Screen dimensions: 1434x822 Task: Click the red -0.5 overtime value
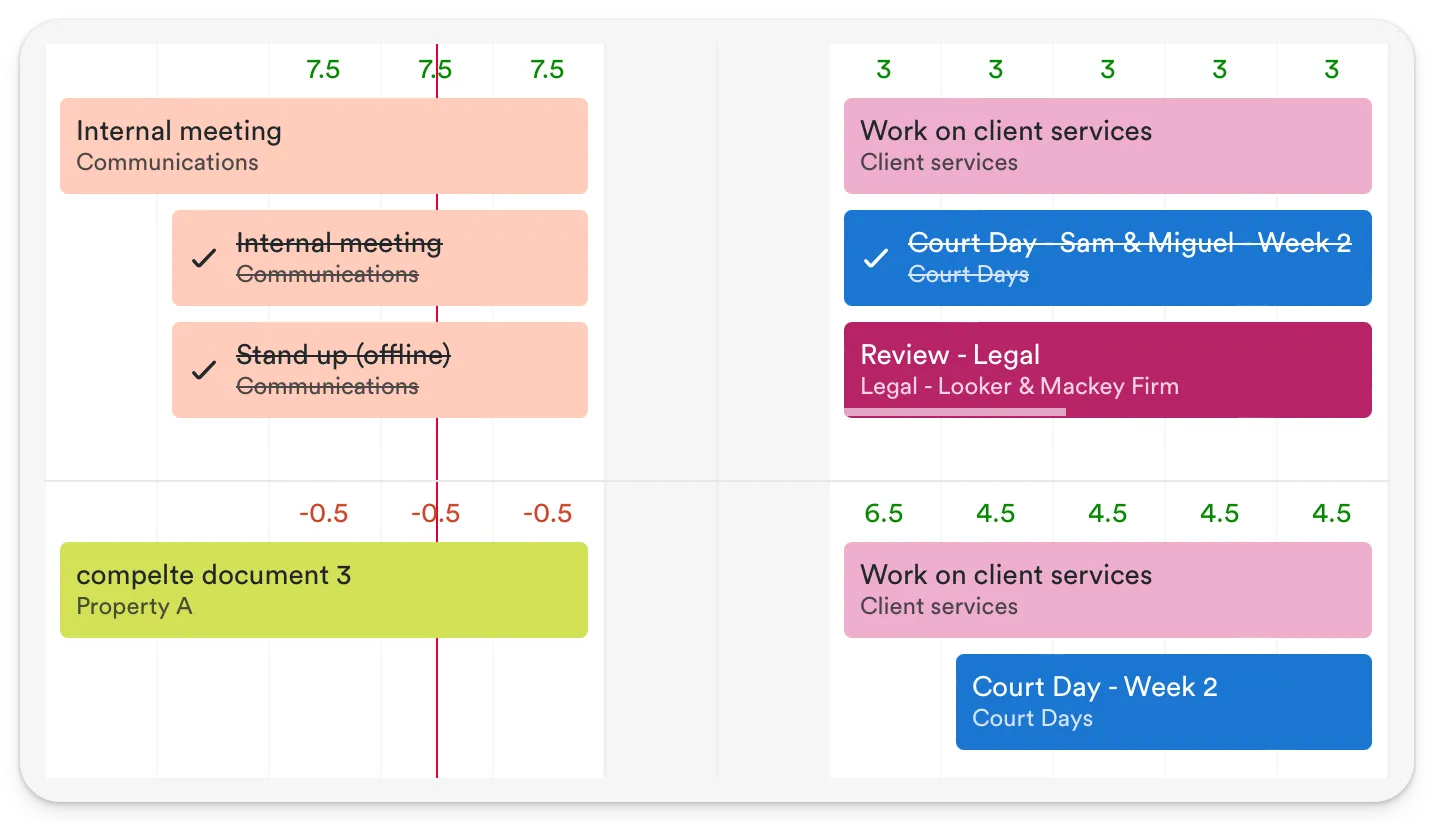point(435,513)
